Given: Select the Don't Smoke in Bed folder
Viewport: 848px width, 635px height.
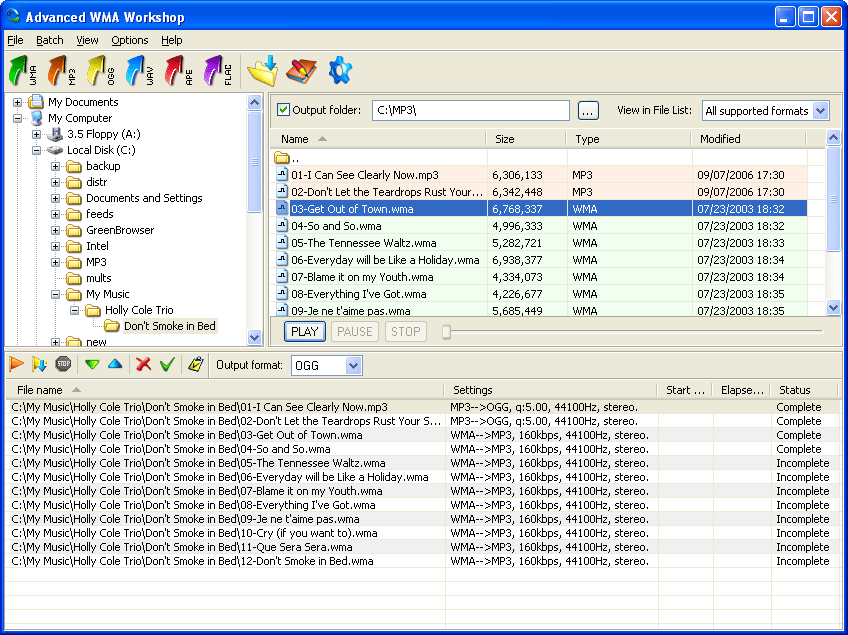Looking at the screenshot, I should click(169, 326).
